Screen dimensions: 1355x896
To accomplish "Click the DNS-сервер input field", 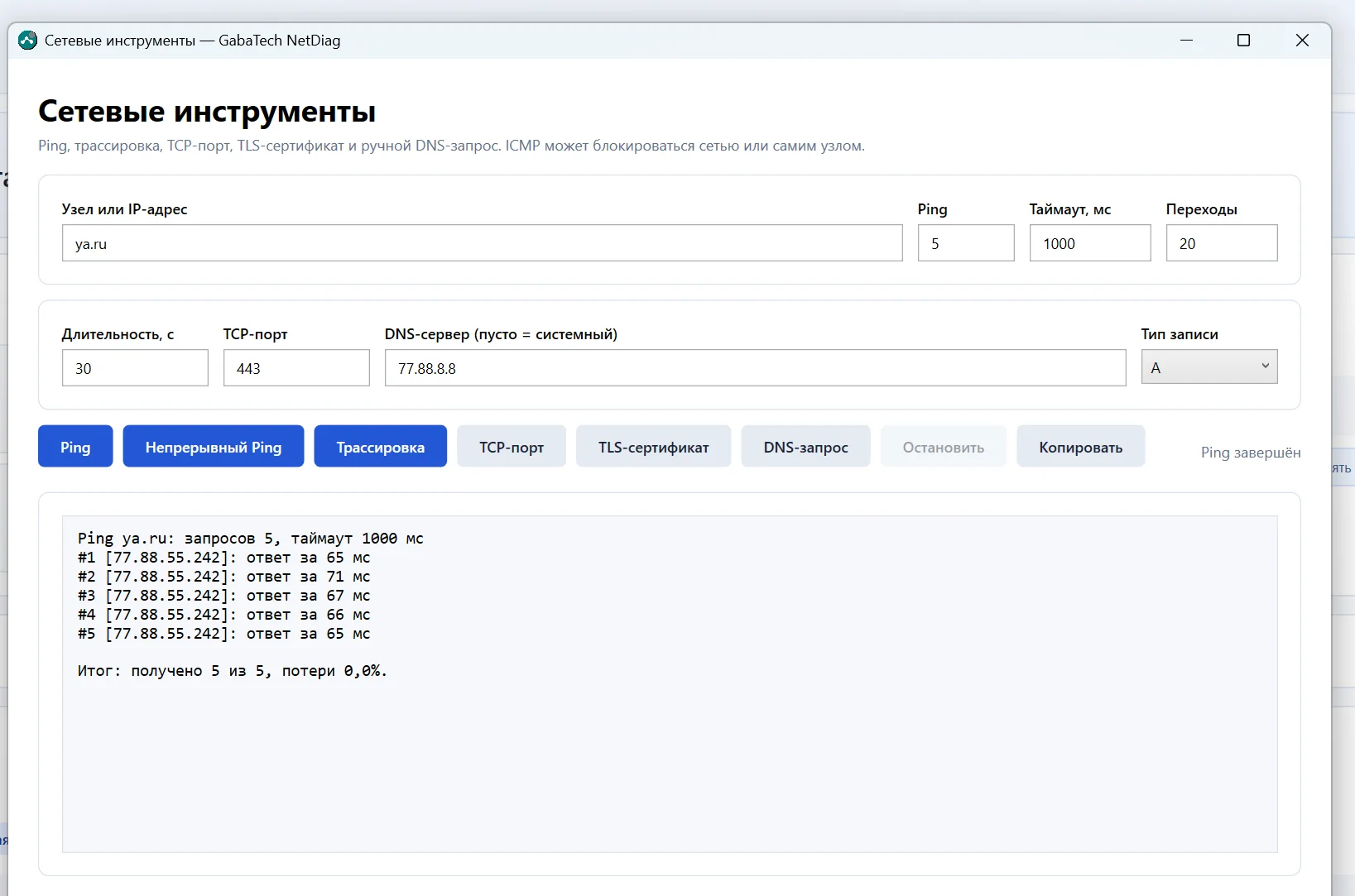I will tap(756, 367).
